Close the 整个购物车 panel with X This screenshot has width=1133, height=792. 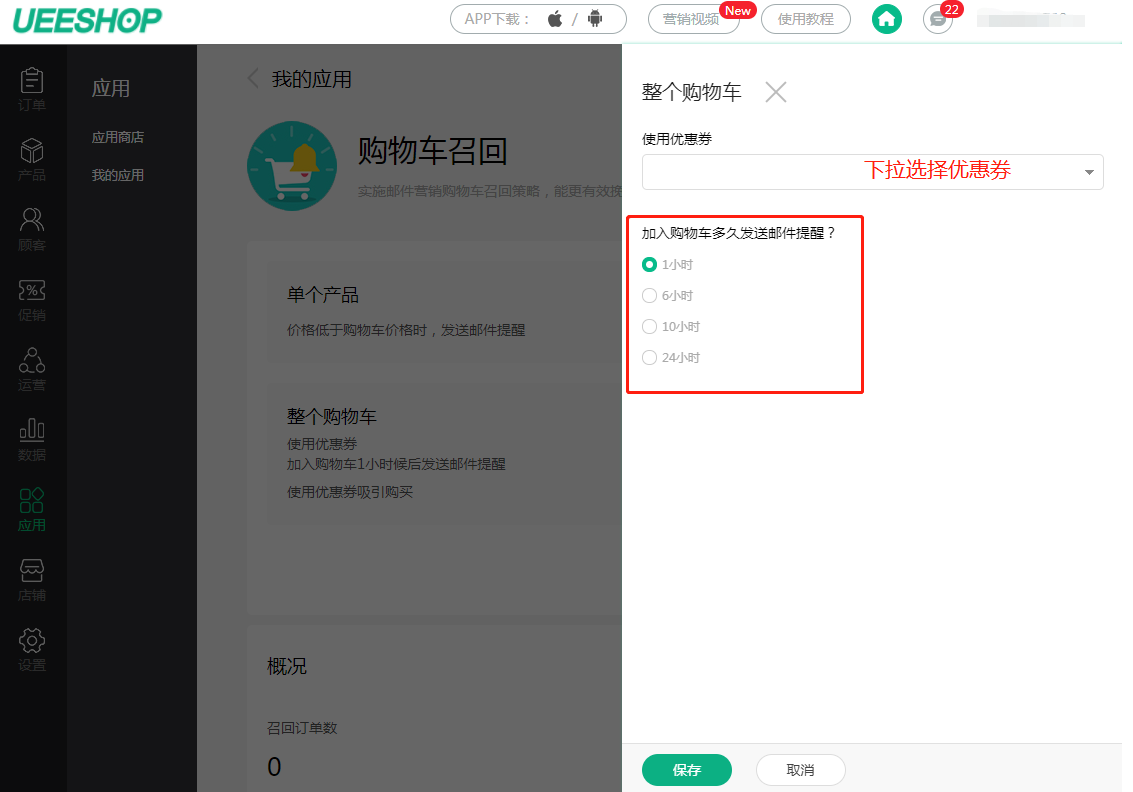tap(776, 92)
